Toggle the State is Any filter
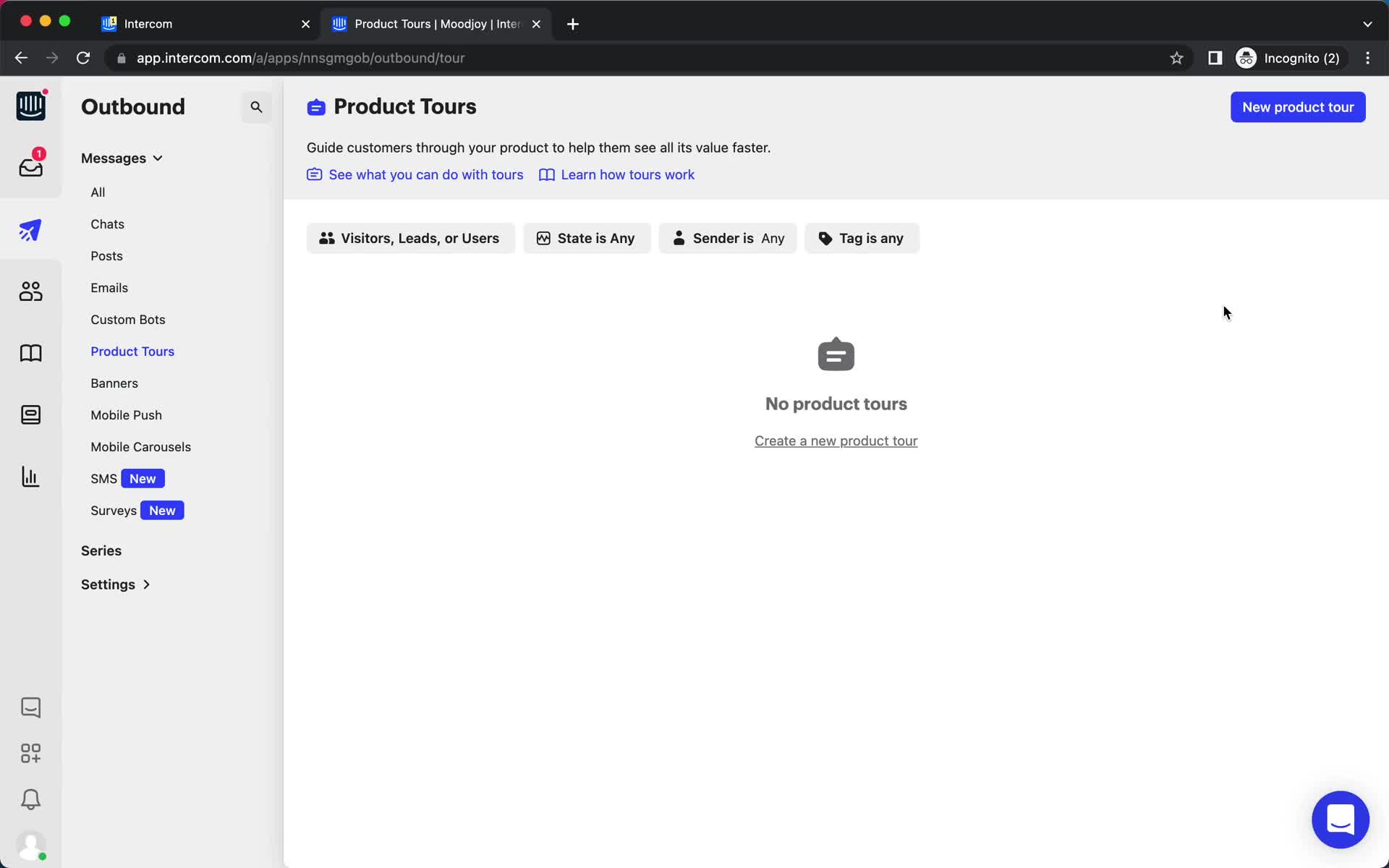Image resolution: width=1389 pixels, height=868 pixels. pyautogui.click(x=586, y=238)
